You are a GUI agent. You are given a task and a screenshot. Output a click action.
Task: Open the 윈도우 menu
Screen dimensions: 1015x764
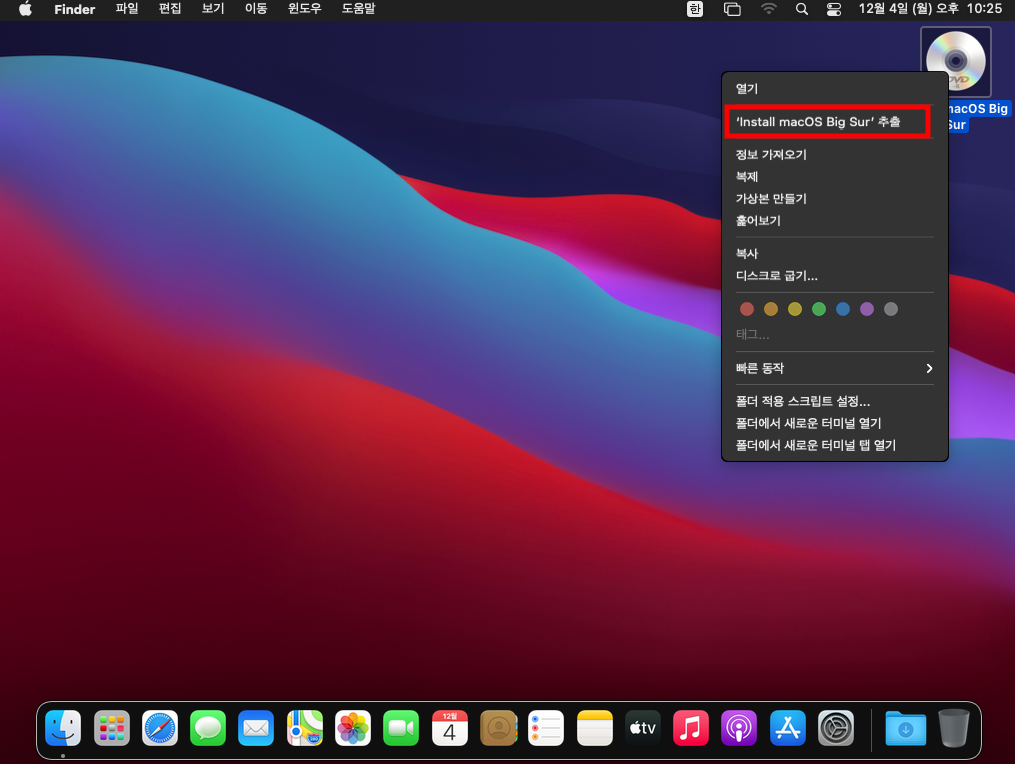pos(304,9)
